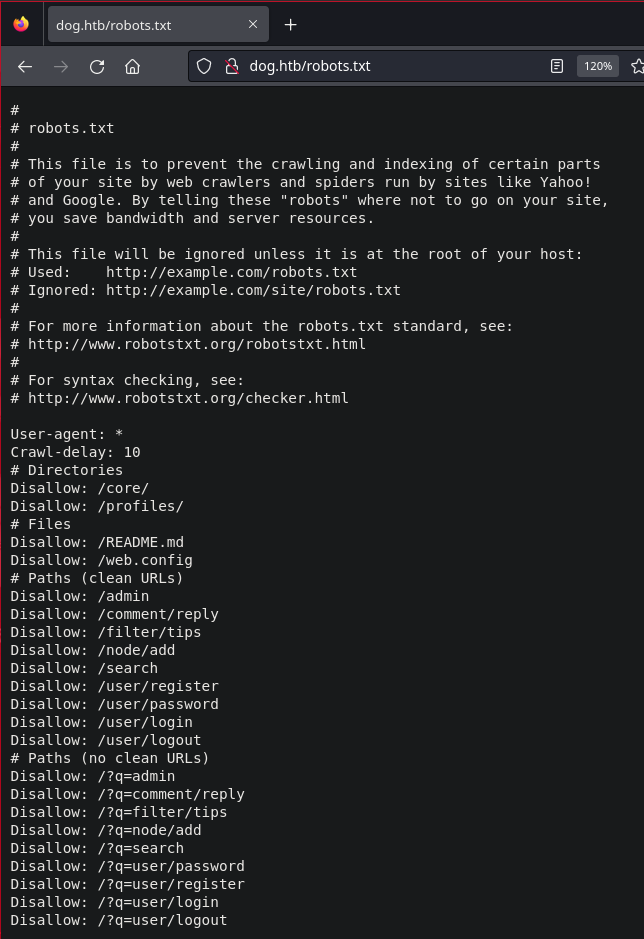The height and width of the screenshot is (939, 644).
Task: Click the 'Disallow: /?q=admin' line
Action: [x=92, y=776]
